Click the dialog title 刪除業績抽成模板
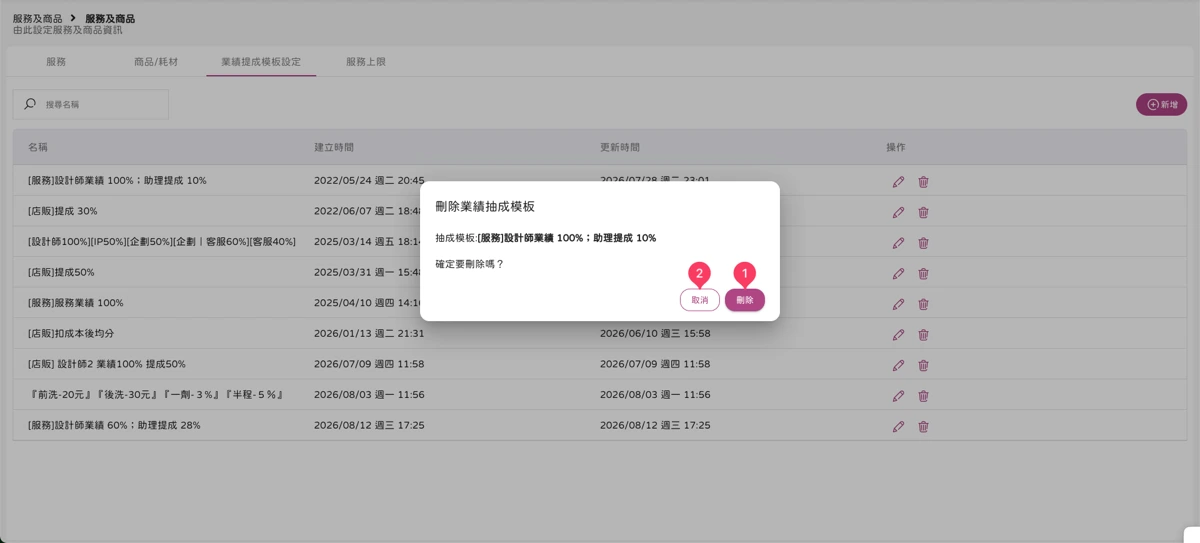Screen dimensions: 1200x543 (485, 207)
